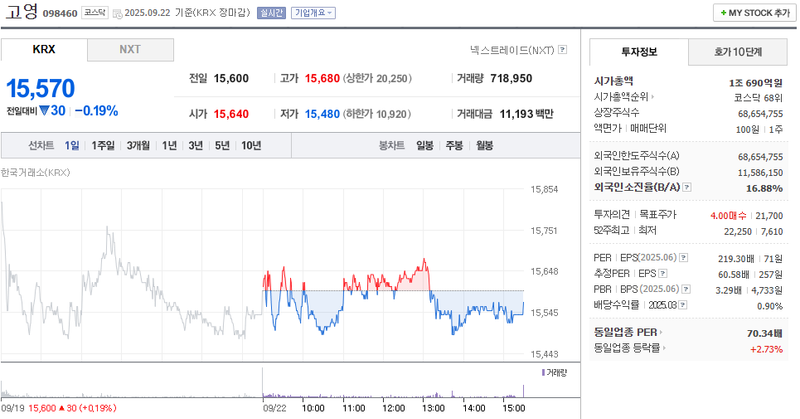Click the 한국거래소(KRX) chart label
Image resolution: width=800 pixels, height=419 pixels.
coord(35,172)
